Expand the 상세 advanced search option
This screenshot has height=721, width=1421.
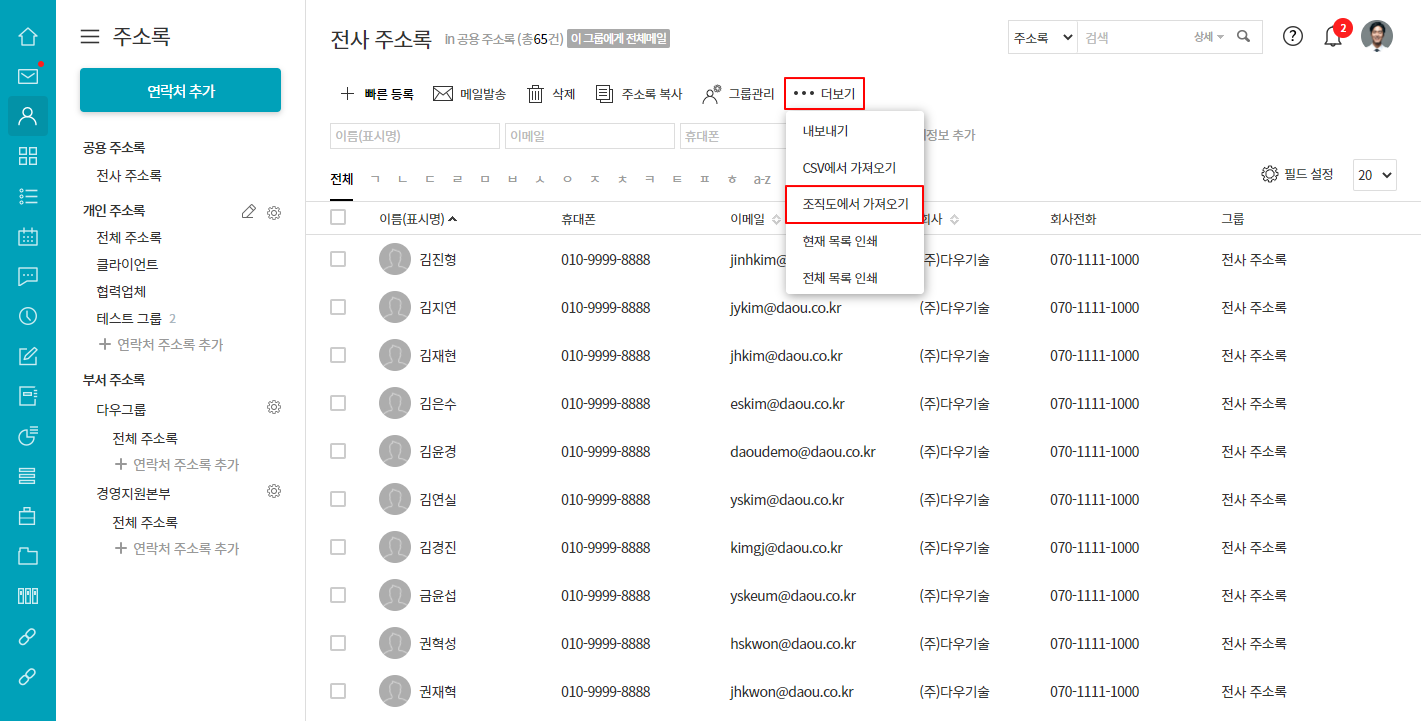click(1208, 37)
